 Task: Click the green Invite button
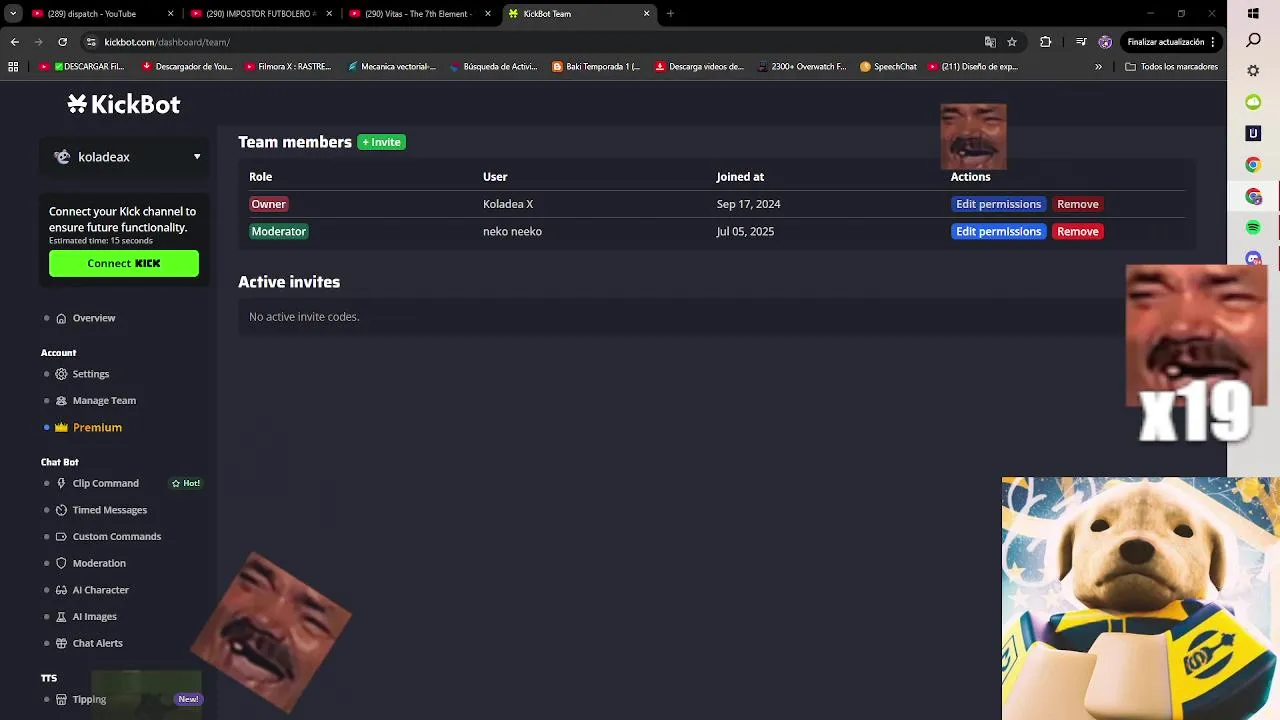pos(381,142)
